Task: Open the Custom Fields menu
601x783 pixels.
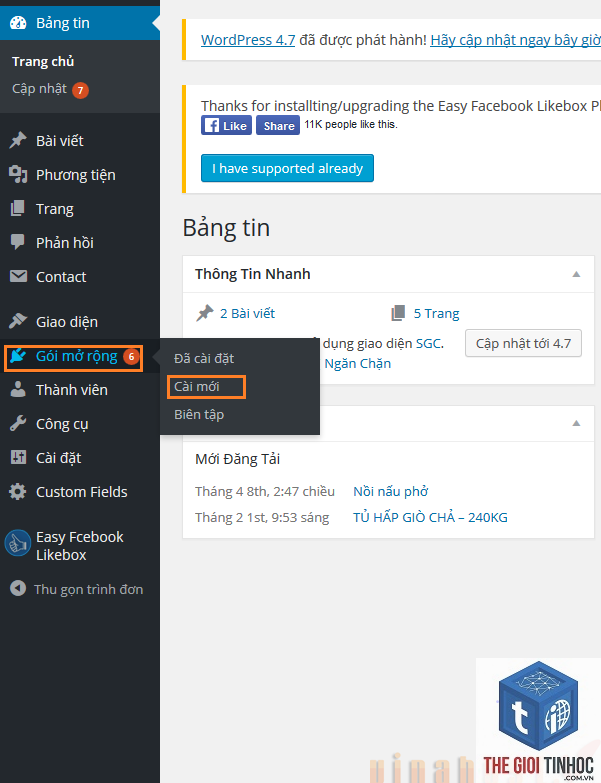Action: [80, 491]
